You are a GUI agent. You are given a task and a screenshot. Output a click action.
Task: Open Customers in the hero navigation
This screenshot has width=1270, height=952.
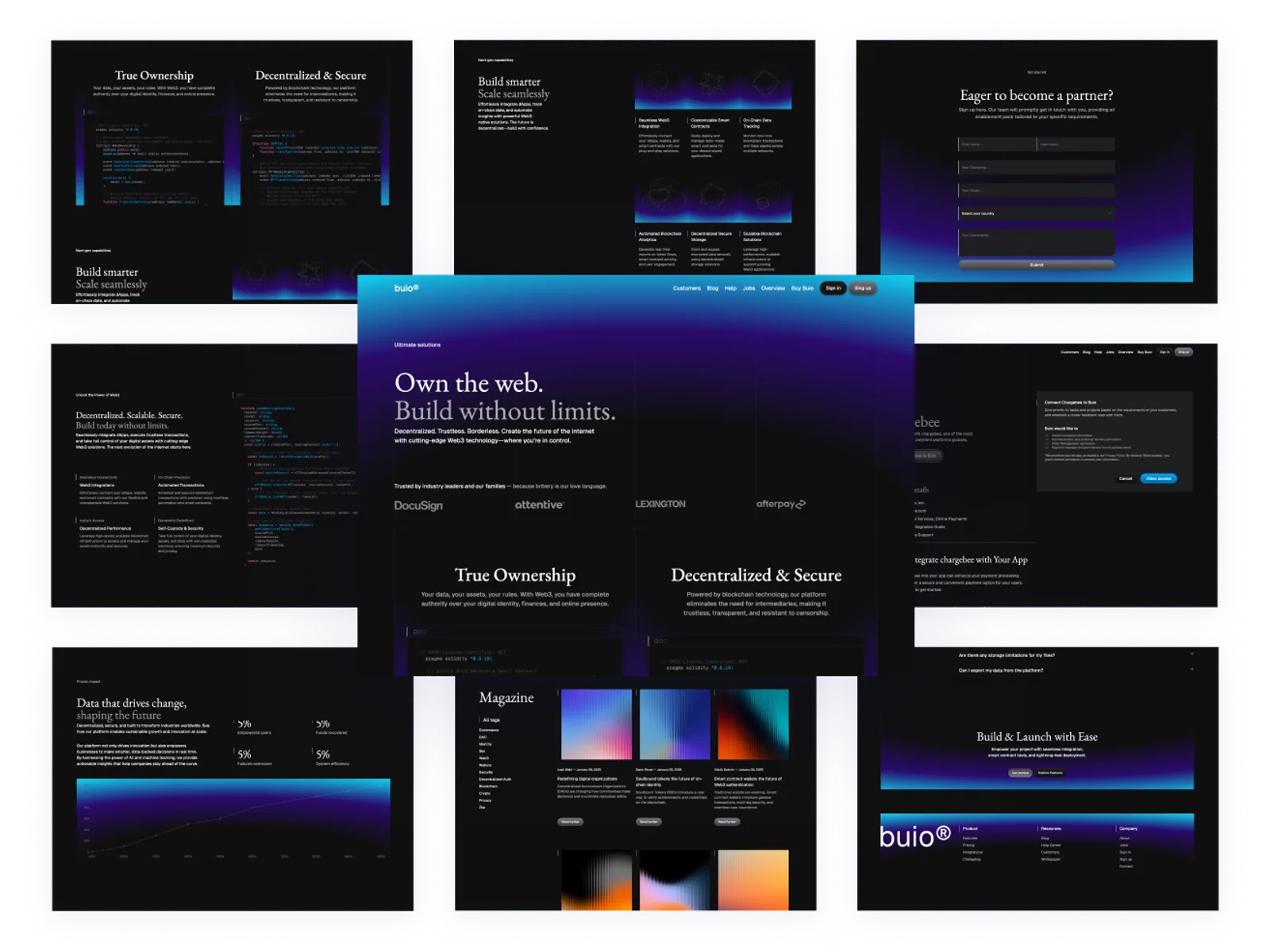pyautogui.click(x=687, y=288)
